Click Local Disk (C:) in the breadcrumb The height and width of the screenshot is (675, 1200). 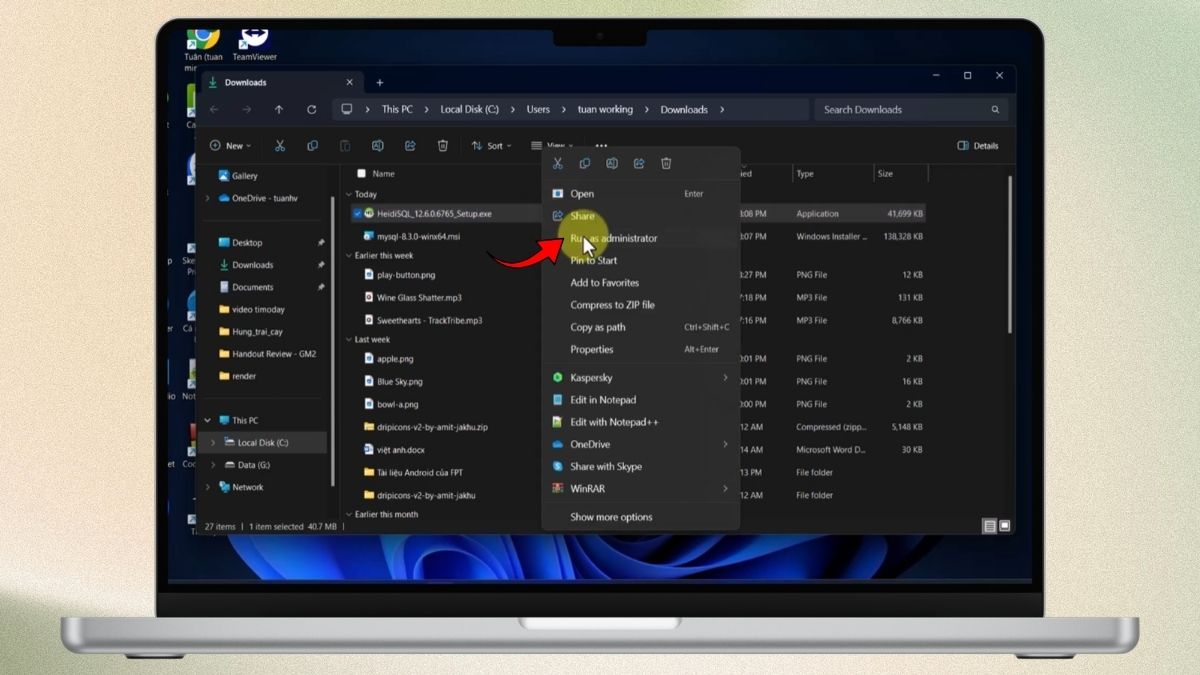pyautogui.click(x=469, y=110)
